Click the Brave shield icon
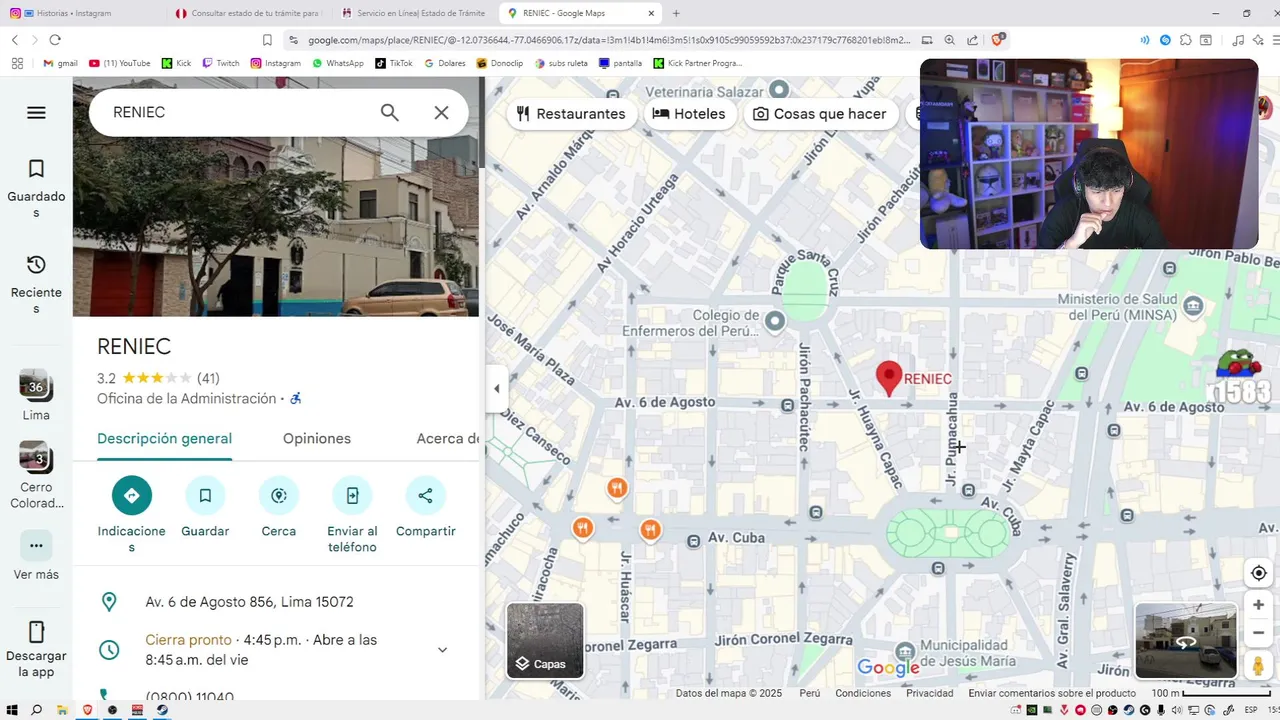 (998, 40)
